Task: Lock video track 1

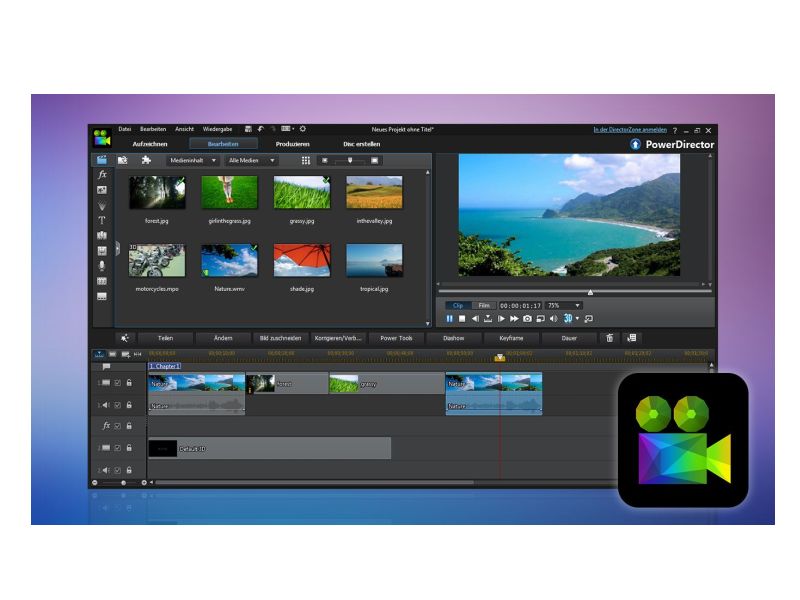Action: [x=129, y=383]
